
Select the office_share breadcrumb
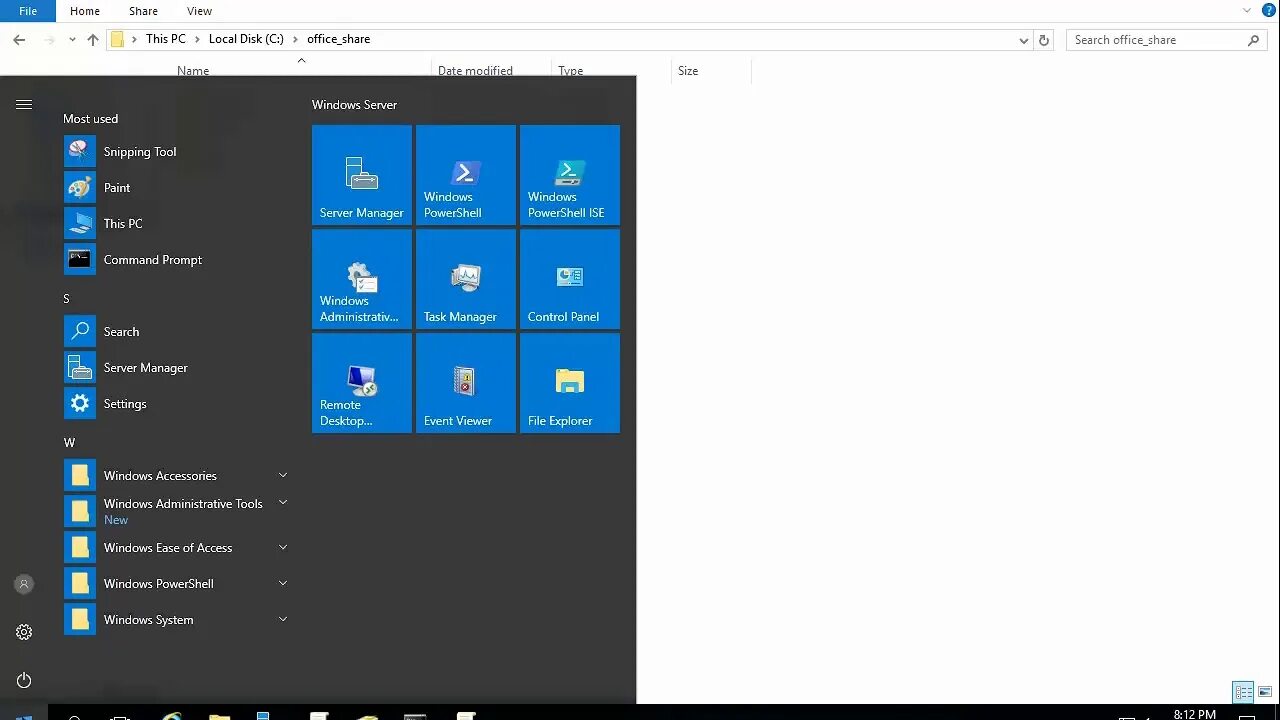338,39
